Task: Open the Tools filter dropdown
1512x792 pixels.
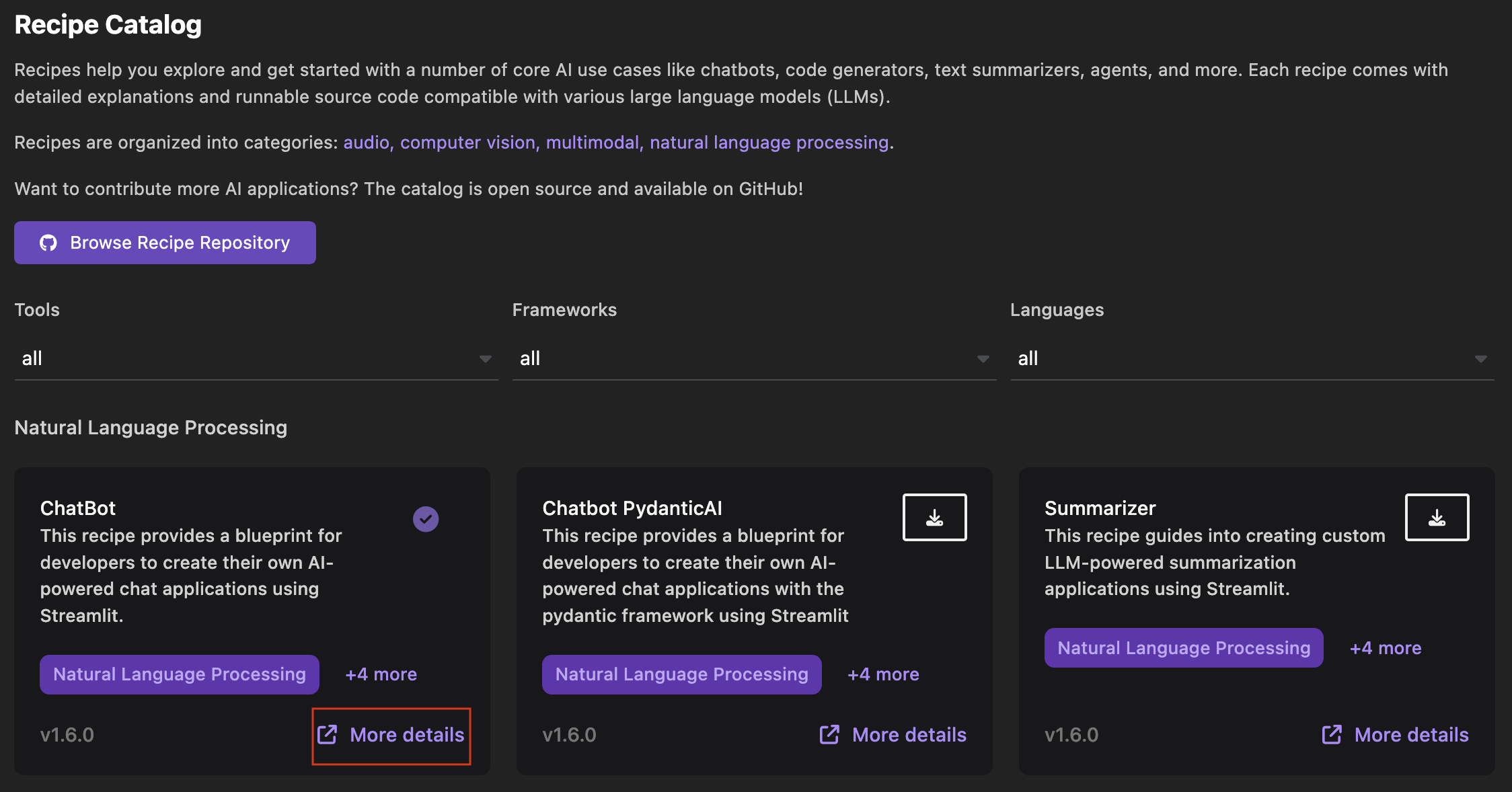Action: [256, 358]
